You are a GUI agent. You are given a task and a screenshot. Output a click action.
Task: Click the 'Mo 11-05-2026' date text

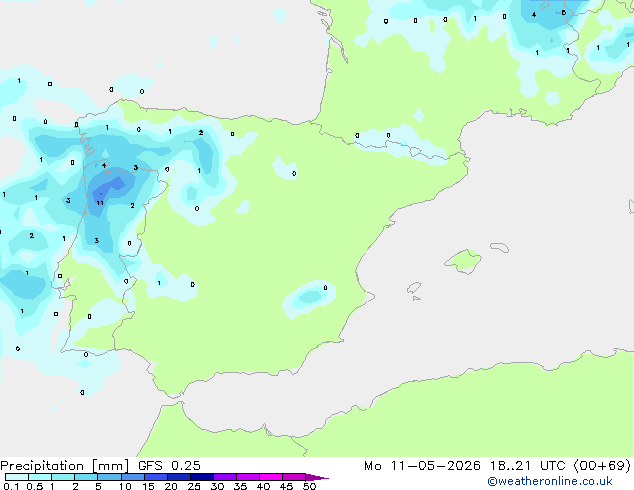point(422,466)
